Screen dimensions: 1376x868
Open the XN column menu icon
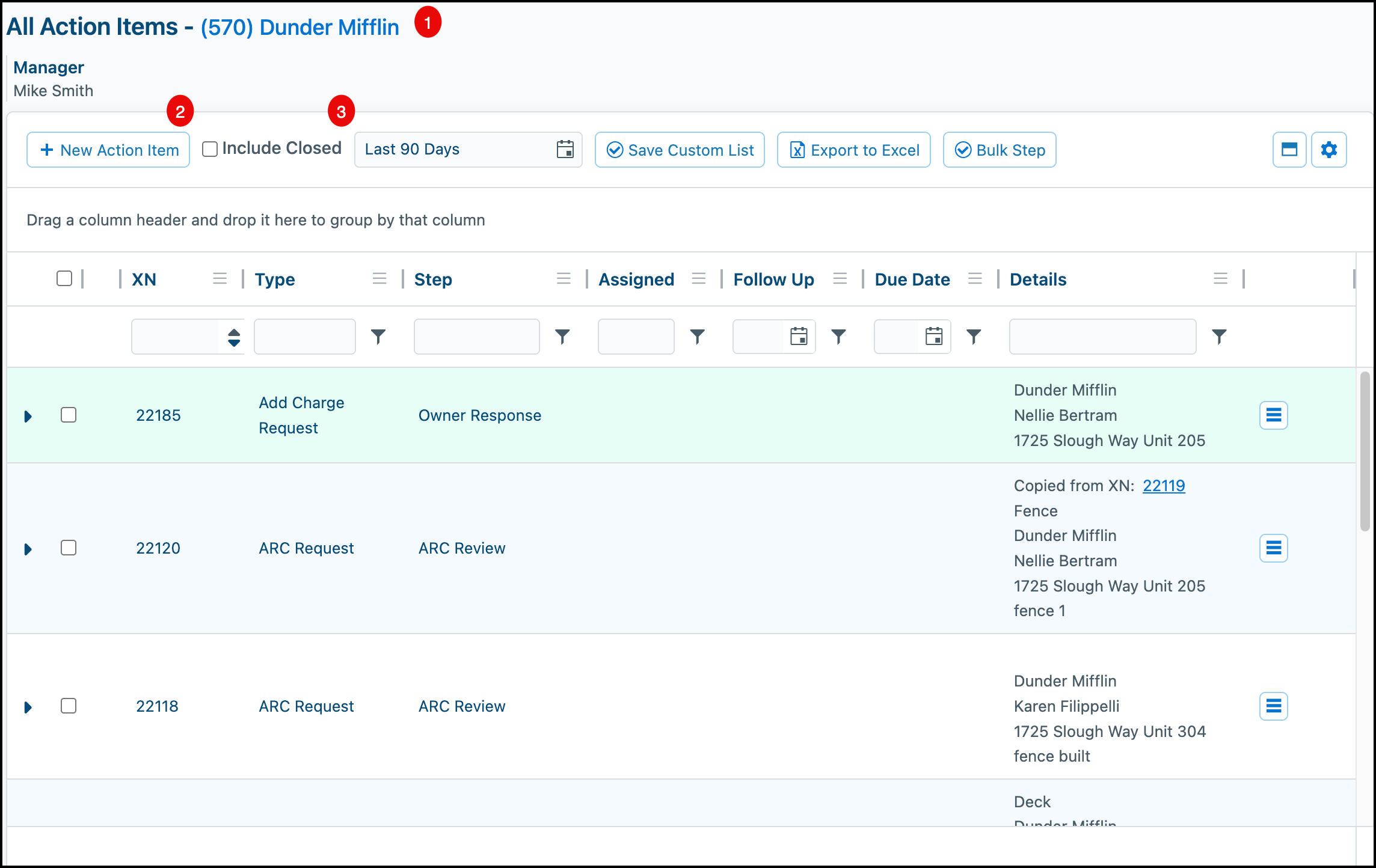(x=220, y=278)
